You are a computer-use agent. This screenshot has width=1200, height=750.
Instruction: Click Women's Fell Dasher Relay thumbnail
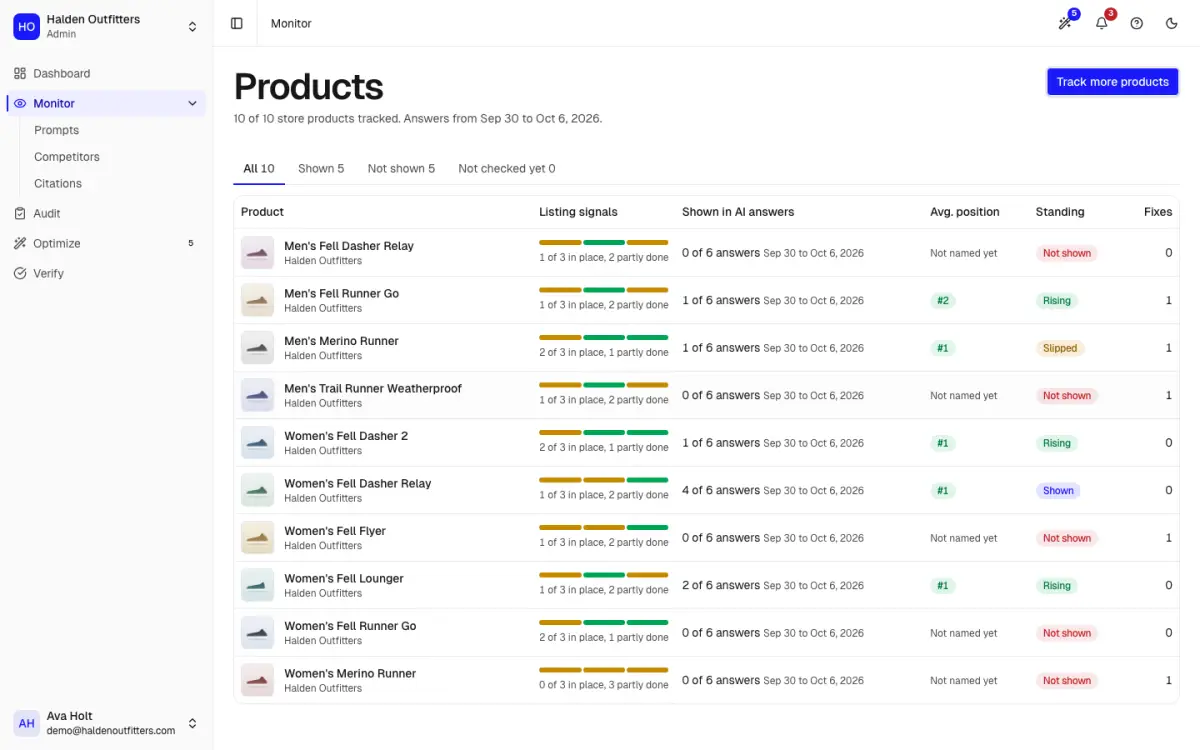coord(257,490)
